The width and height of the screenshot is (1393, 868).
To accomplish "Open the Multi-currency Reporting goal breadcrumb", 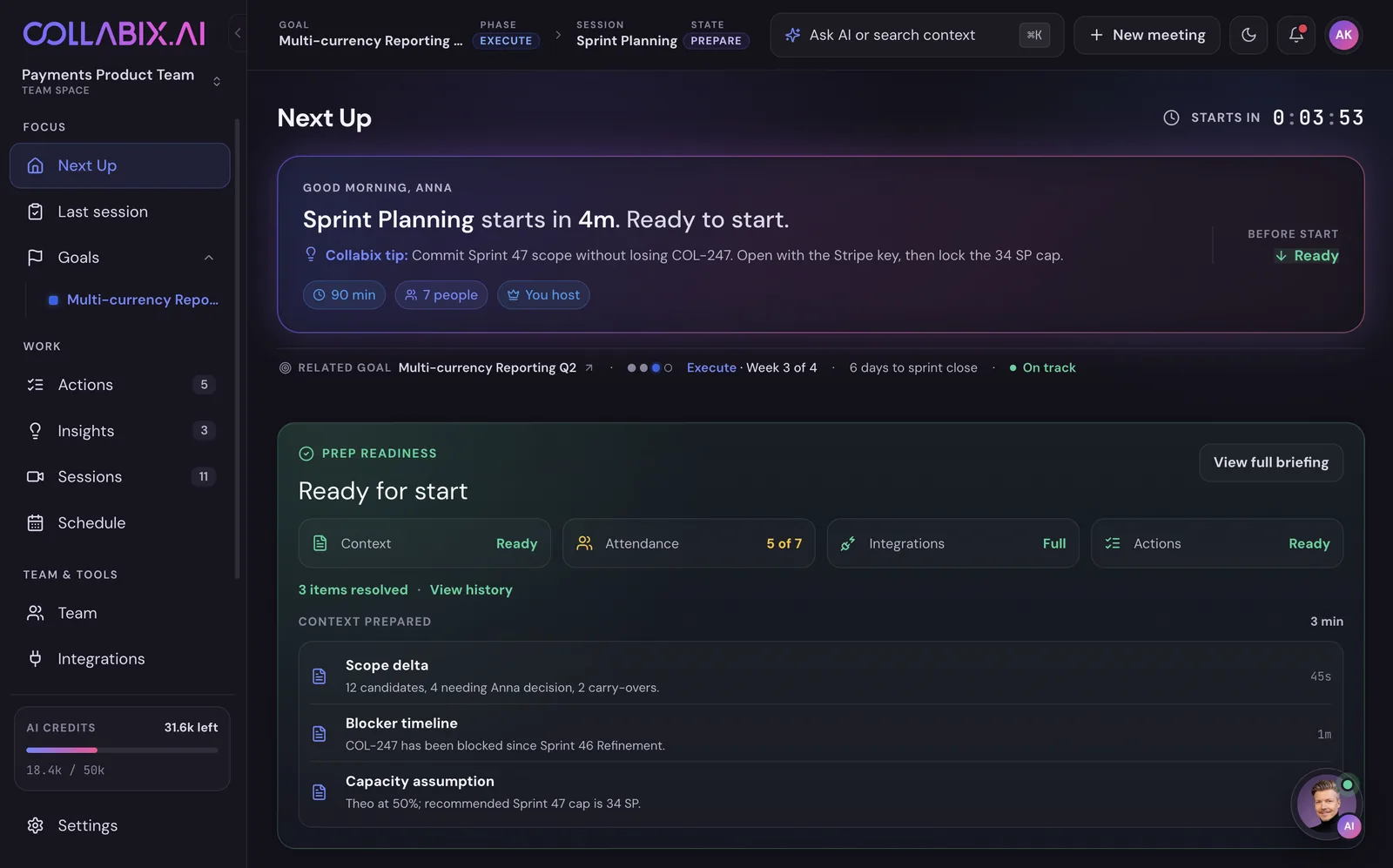I will click(x=371, y=41).
